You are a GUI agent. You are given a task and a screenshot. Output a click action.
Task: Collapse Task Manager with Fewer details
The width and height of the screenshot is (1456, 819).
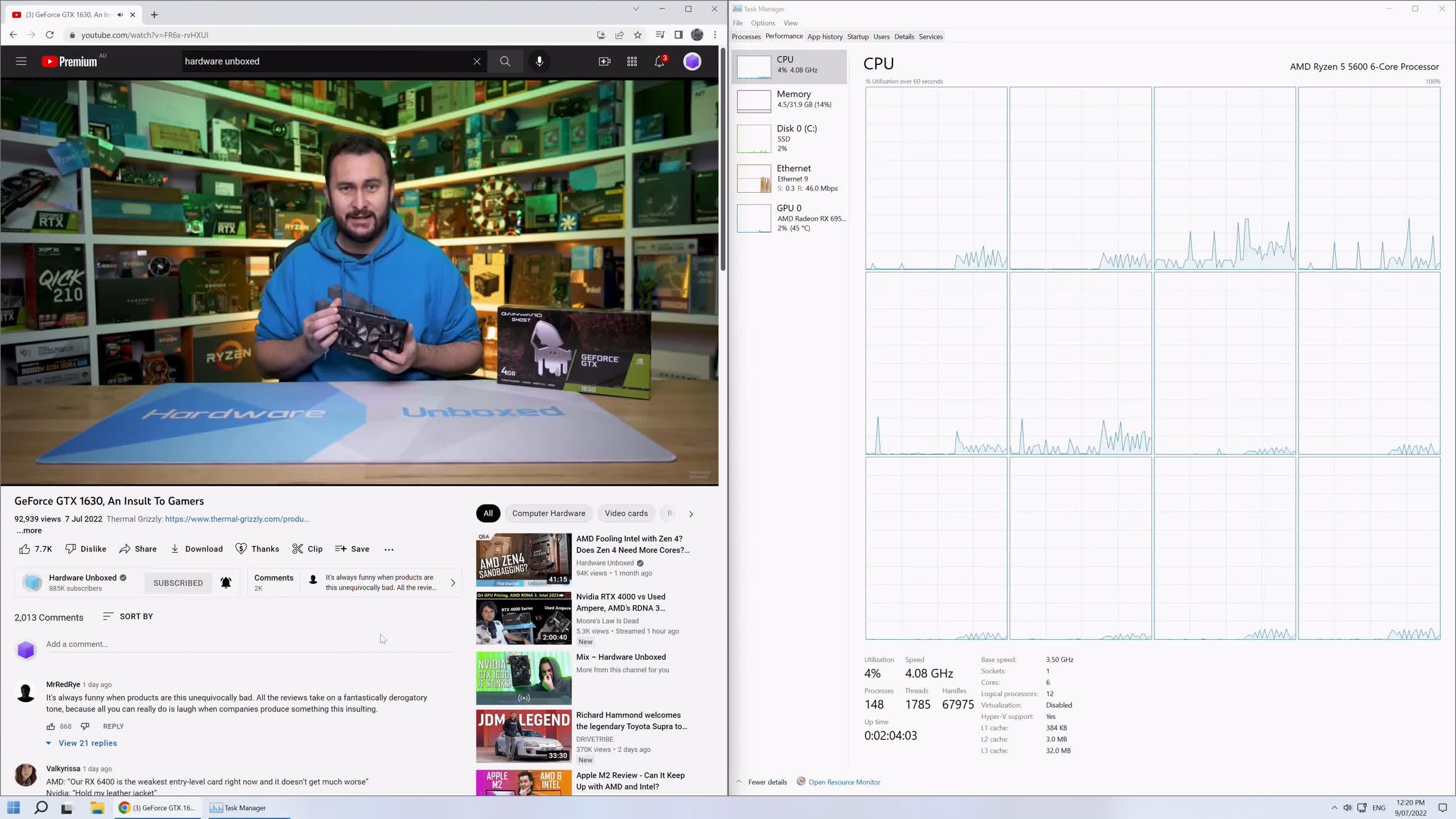762,782
